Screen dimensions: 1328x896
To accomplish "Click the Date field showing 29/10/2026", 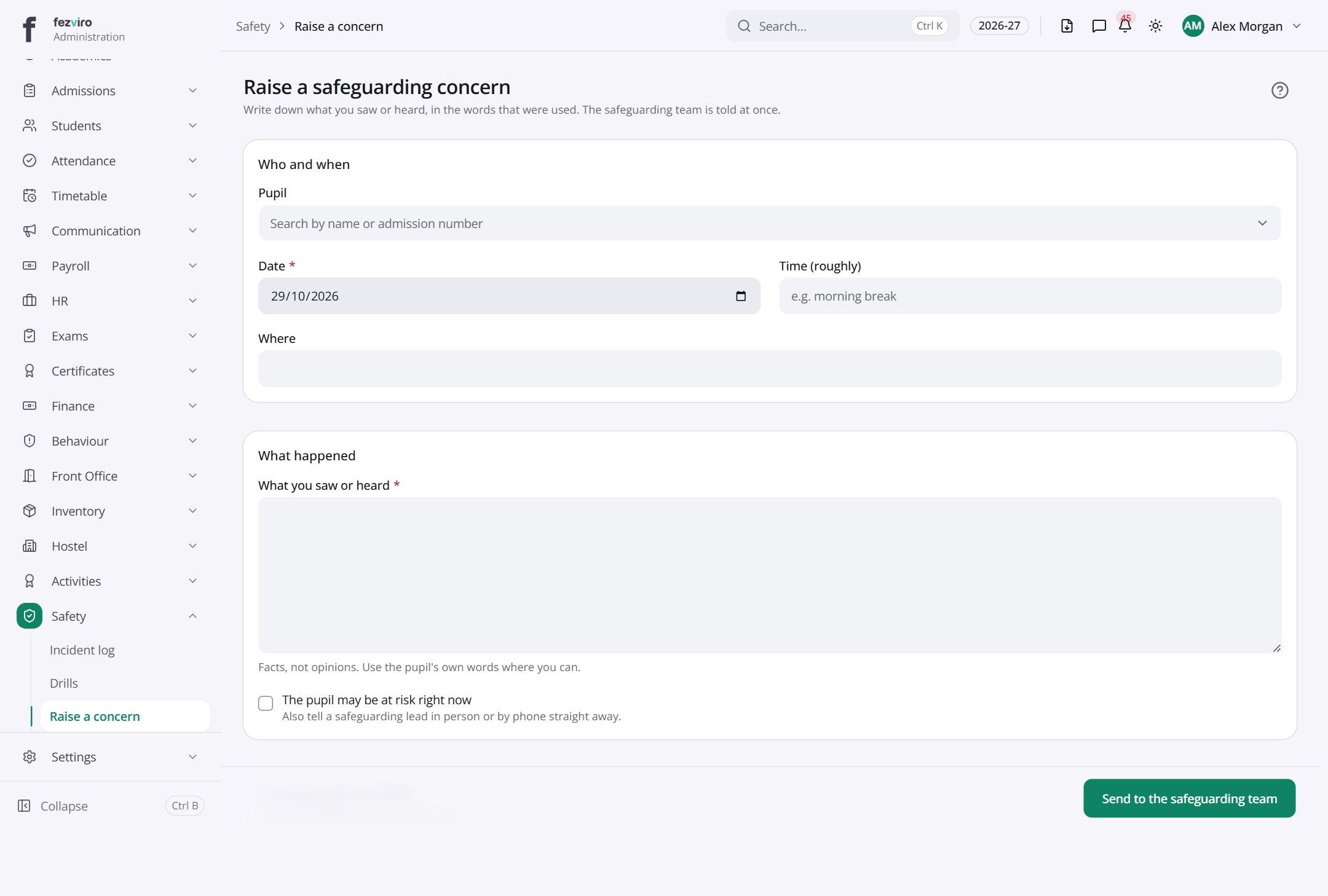I will click(509, 296).
